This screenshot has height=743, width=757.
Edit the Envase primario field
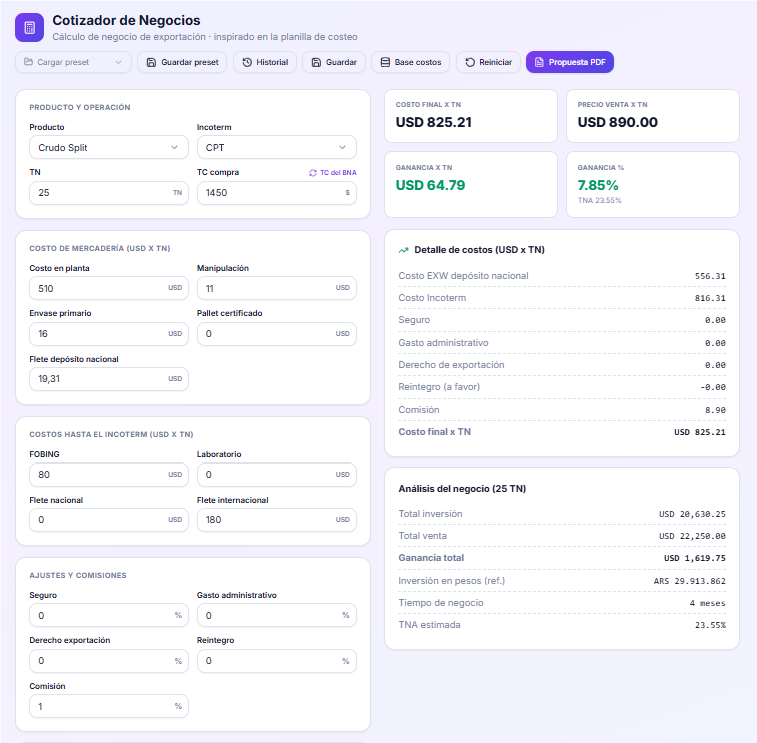click(x=109, y=334)
